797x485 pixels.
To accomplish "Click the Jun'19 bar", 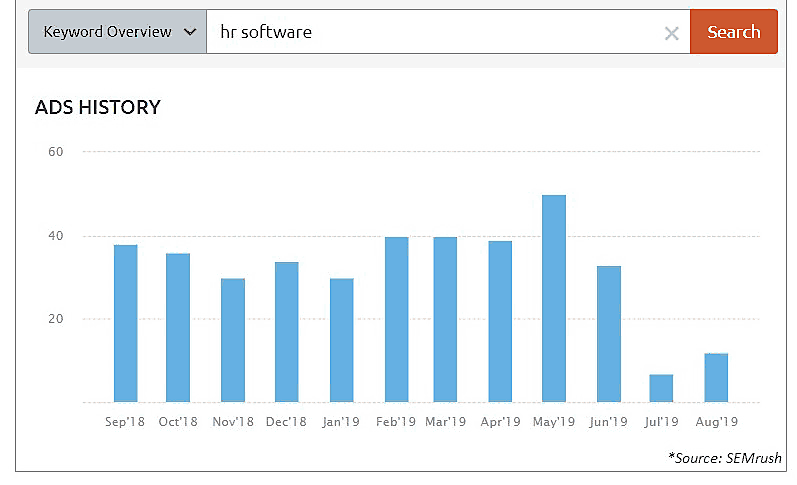I will pos(608,334).
